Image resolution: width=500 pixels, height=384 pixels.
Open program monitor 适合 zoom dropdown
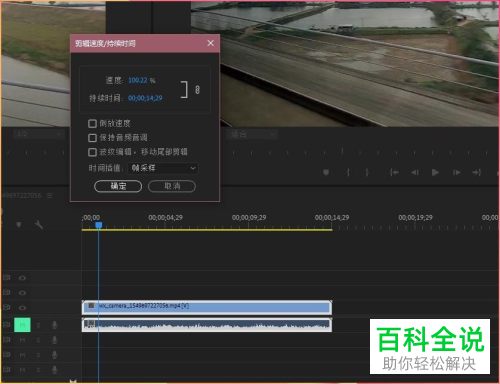click(x=252, y=134)
